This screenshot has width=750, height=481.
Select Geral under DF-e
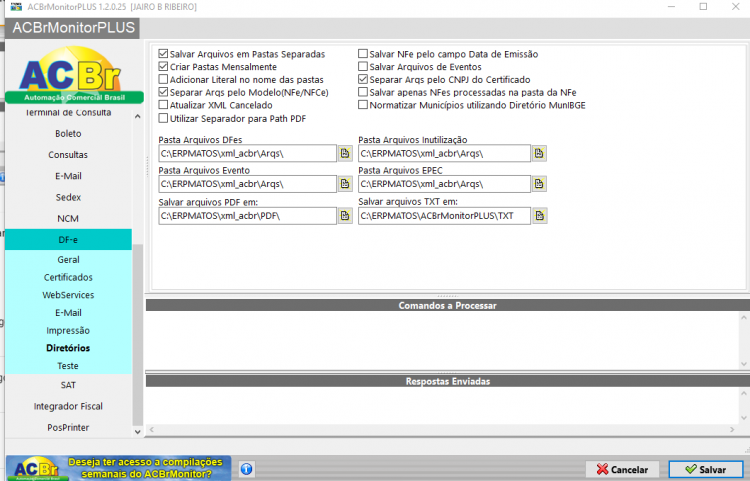[x=68, y=260]
